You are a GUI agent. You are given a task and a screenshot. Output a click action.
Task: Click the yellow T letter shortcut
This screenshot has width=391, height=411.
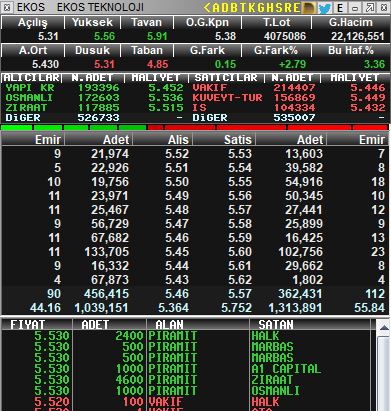tap(243, 7)
